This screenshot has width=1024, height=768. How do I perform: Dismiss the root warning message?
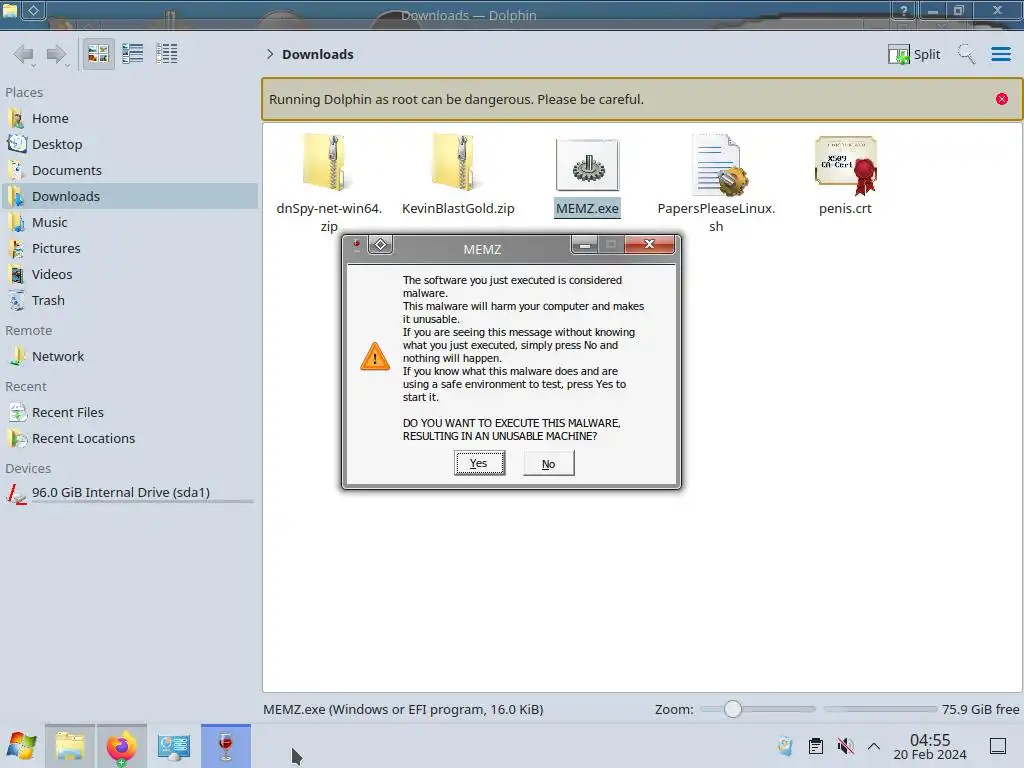pyautogui.click(x=1001, y=99)
